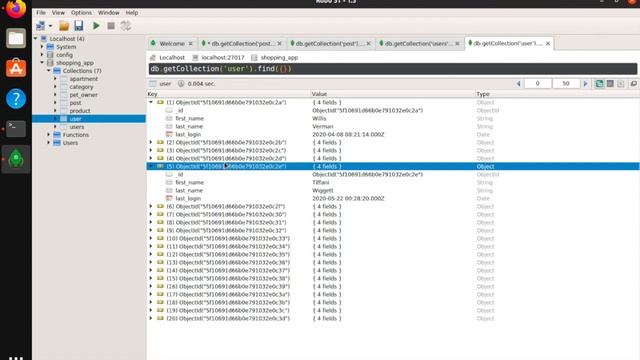Screen dimensions: 640x360
Task: Open the File menu
Action: click(41, 13)
